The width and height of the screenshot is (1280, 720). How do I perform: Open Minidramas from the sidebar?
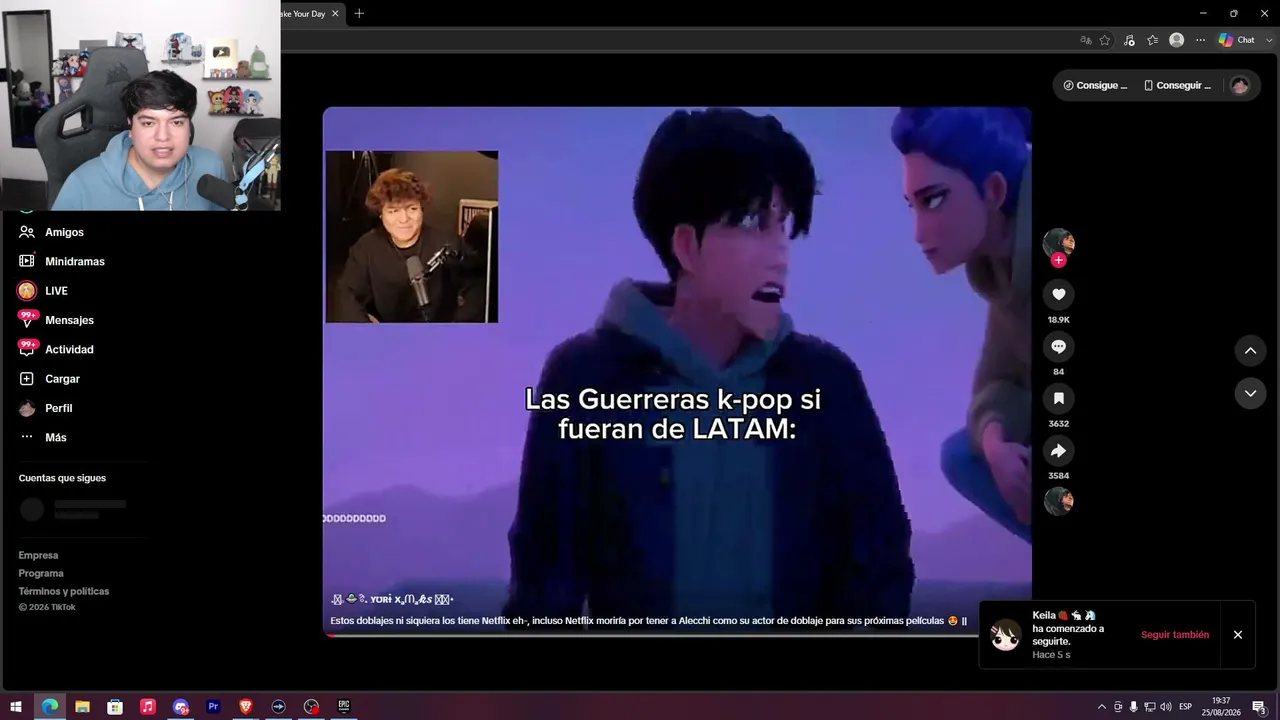pos(64,261)
